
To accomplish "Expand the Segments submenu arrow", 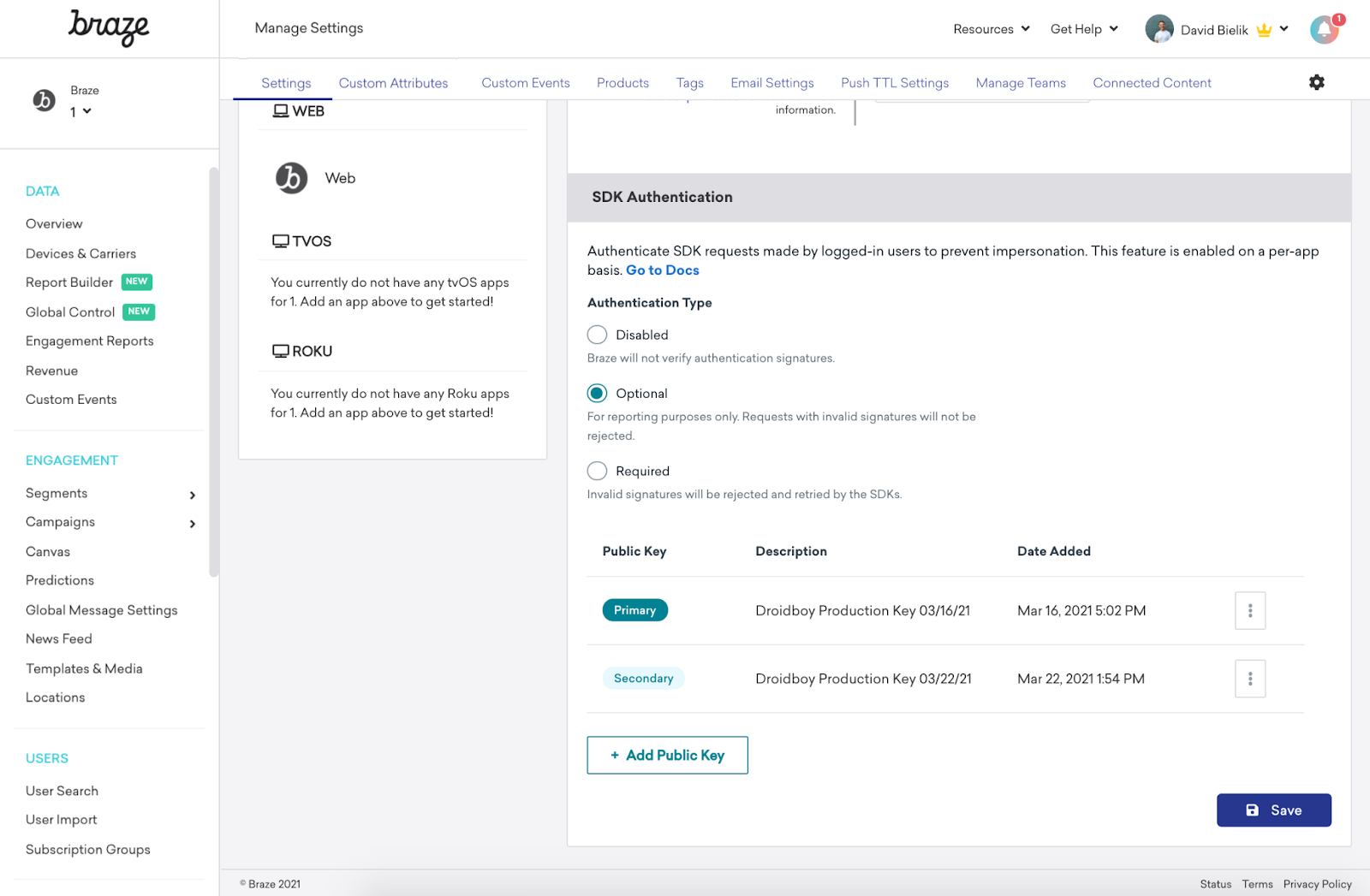I will (193, 495).
